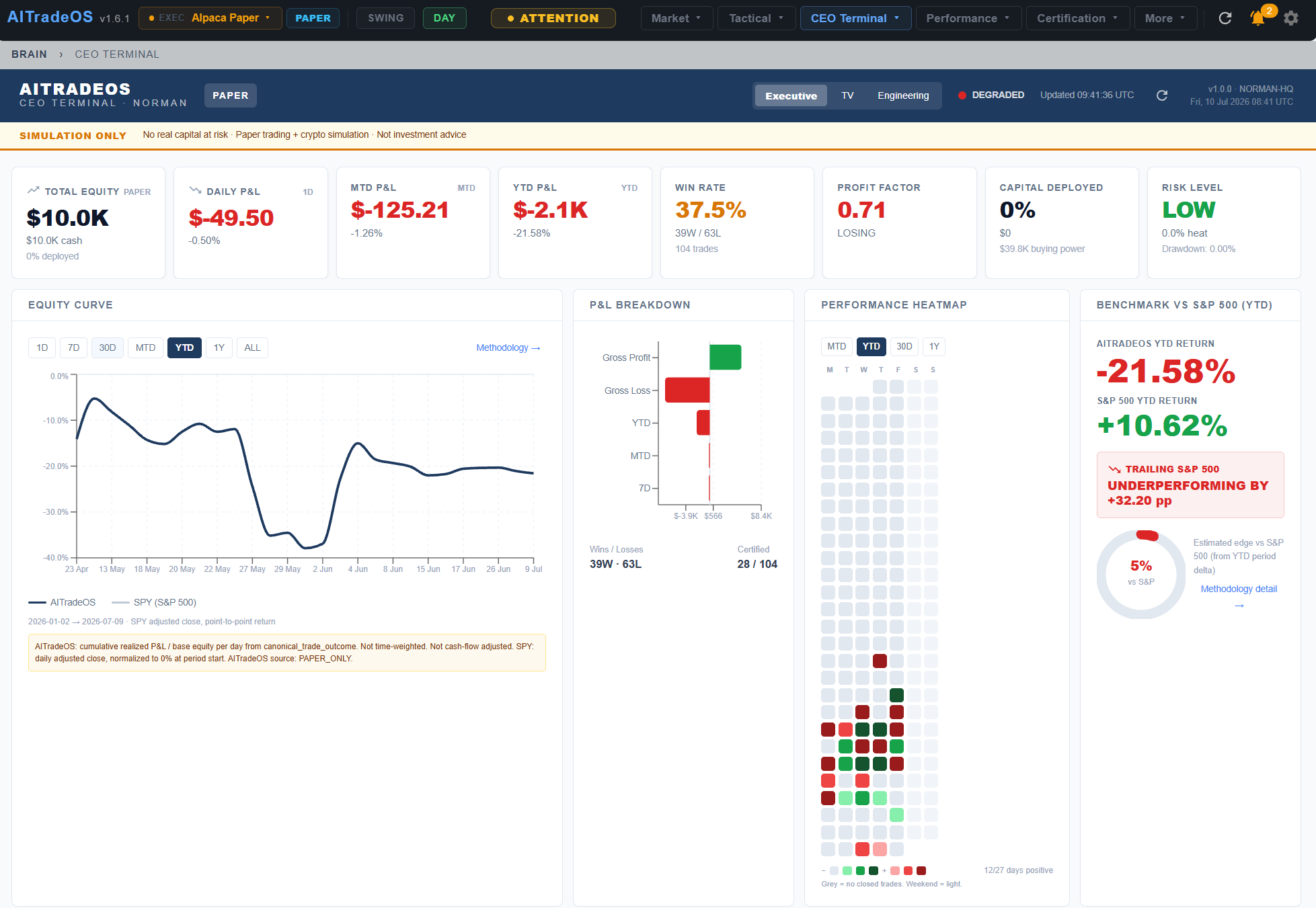The height and width of the screenshot is (908, 1316).
Task: Click the Certified 28 / 104 value
Action: pos(757,565)
